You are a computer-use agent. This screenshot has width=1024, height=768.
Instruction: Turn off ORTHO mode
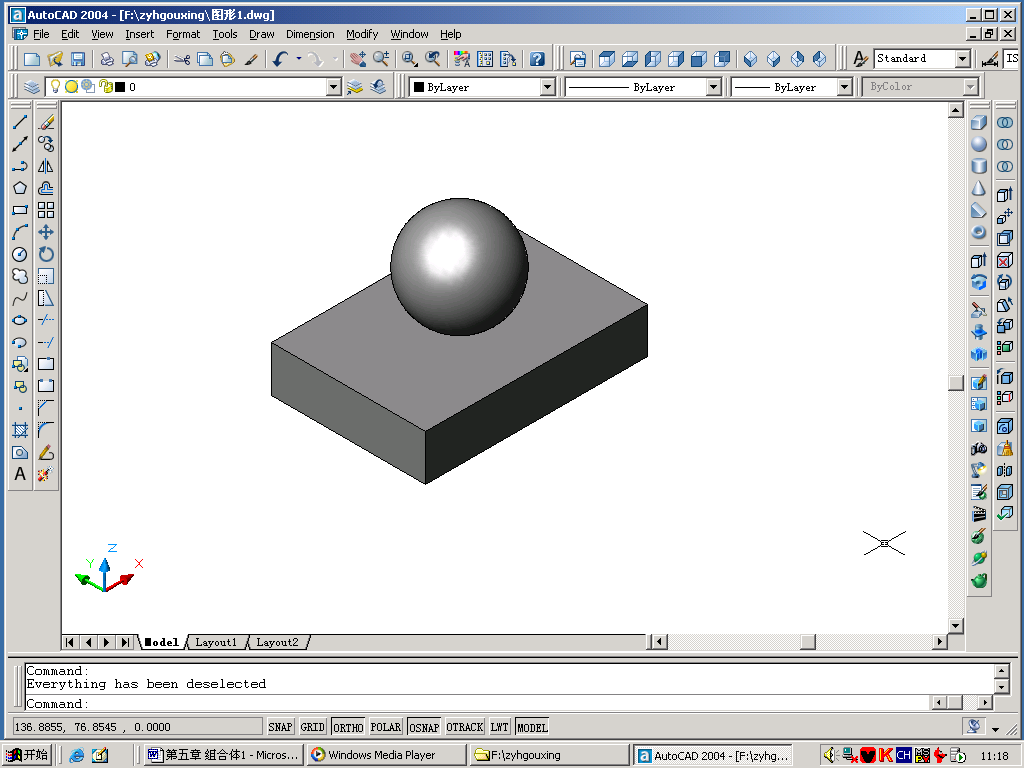coord(348,727)
